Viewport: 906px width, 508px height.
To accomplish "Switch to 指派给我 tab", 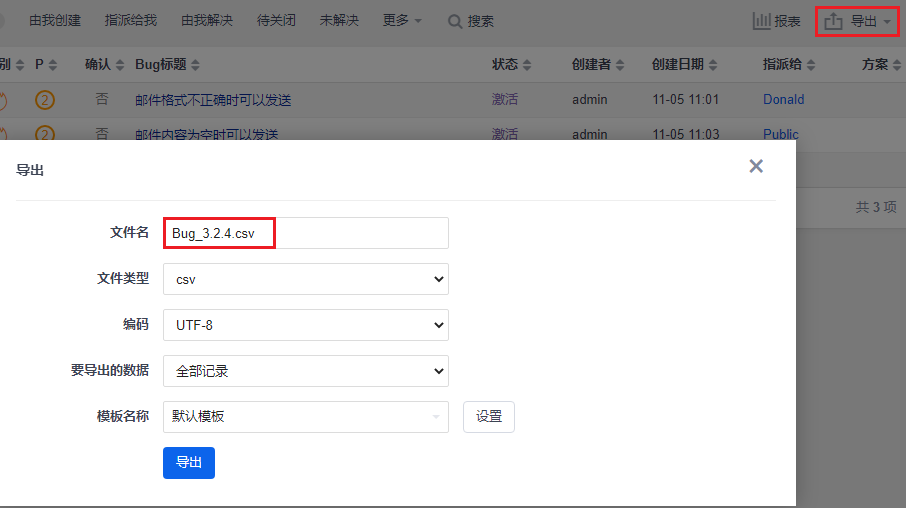I will point(131,21).
